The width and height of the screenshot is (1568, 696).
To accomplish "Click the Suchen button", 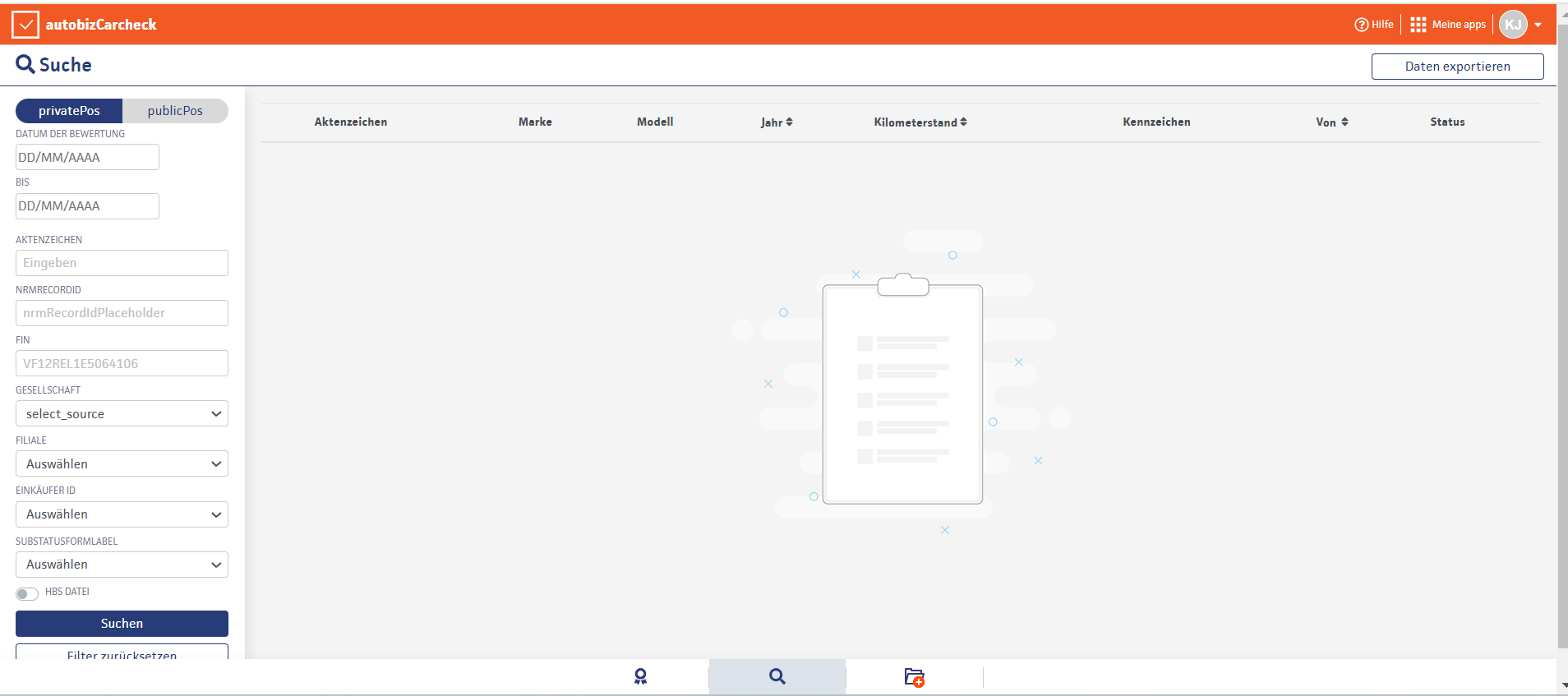I will tap(122, 624).
